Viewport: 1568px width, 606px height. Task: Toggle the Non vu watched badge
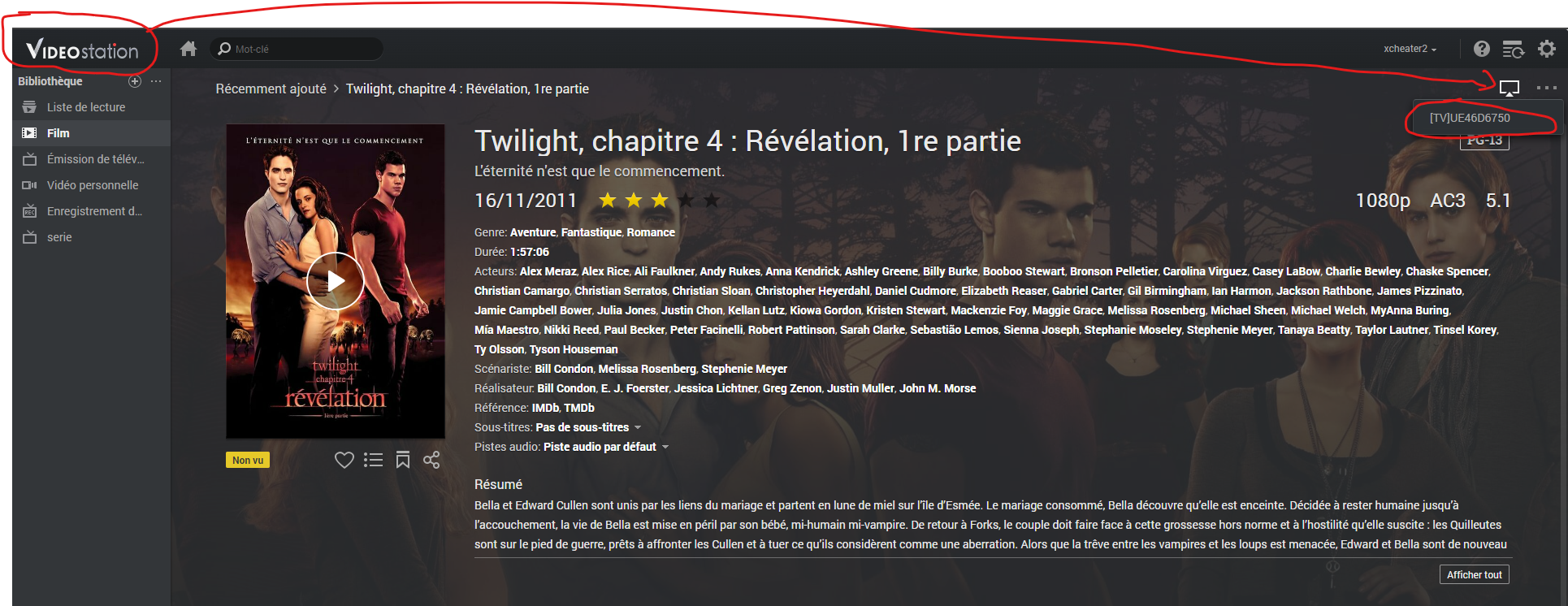click(248, 460)
